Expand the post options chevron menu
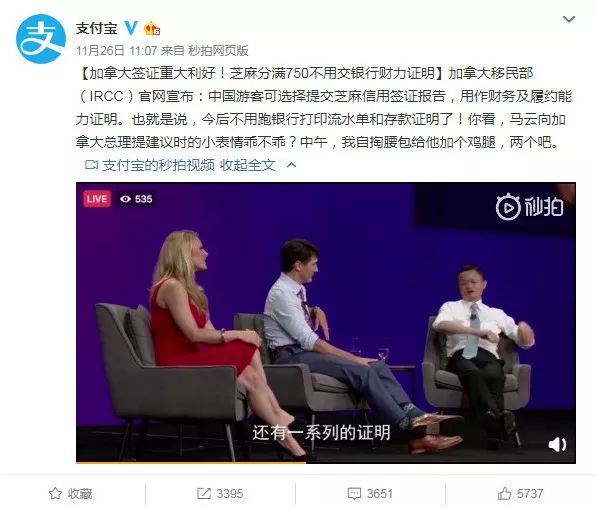The width and height of the screenshot is (596, 510). click(x=569, y=19)
